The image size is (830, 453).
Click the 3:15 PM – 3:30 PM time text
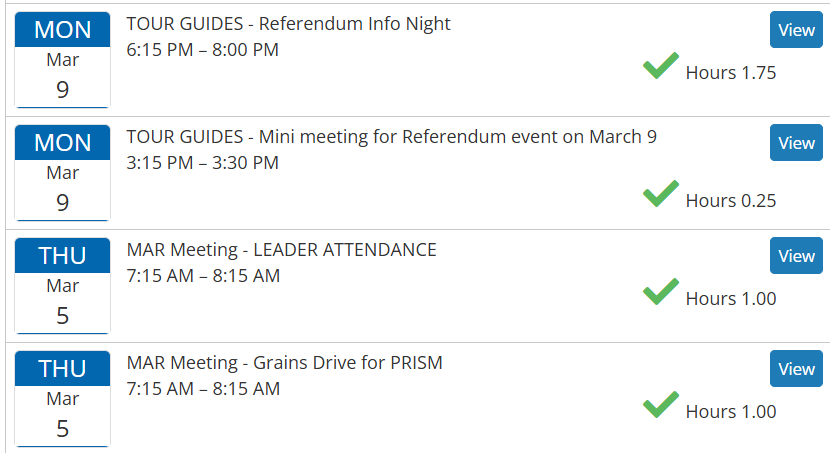point(203,162)
